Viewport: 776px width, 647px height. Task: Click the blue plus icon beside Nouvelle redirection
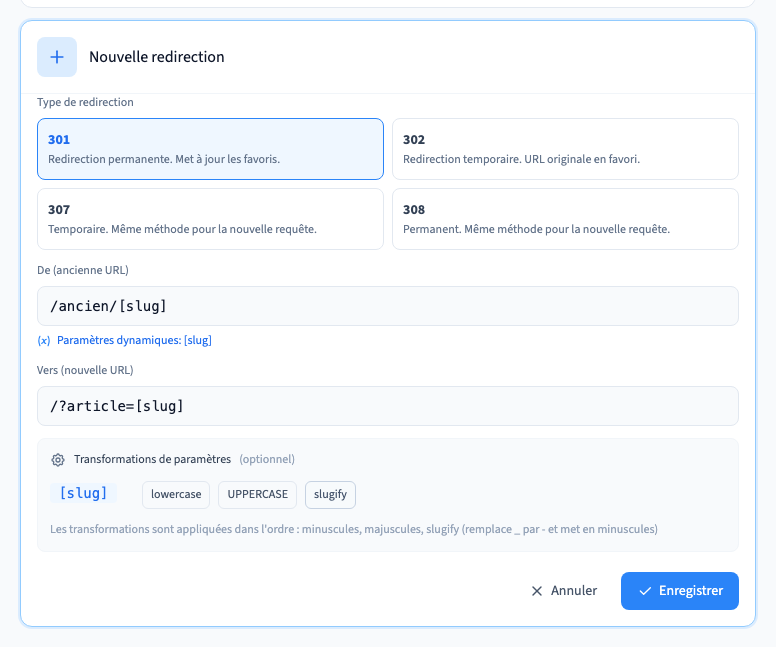pyautogui.click(x=57, y=57)
